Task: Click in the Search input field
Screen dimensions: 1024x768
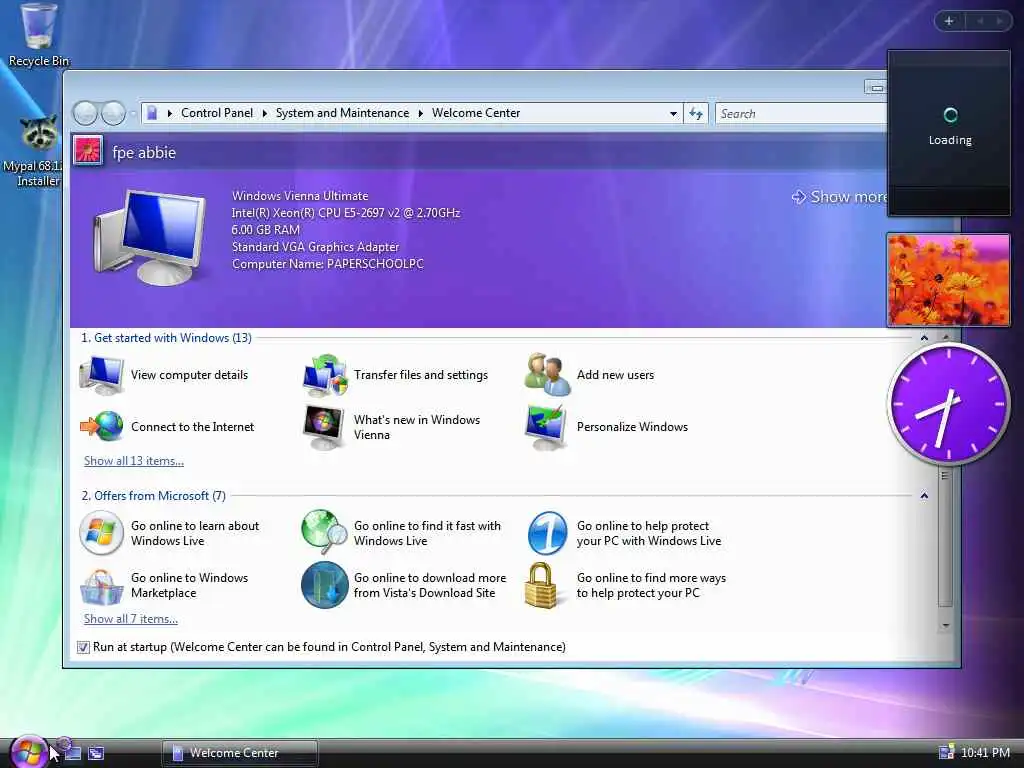Action: [801, 114]
